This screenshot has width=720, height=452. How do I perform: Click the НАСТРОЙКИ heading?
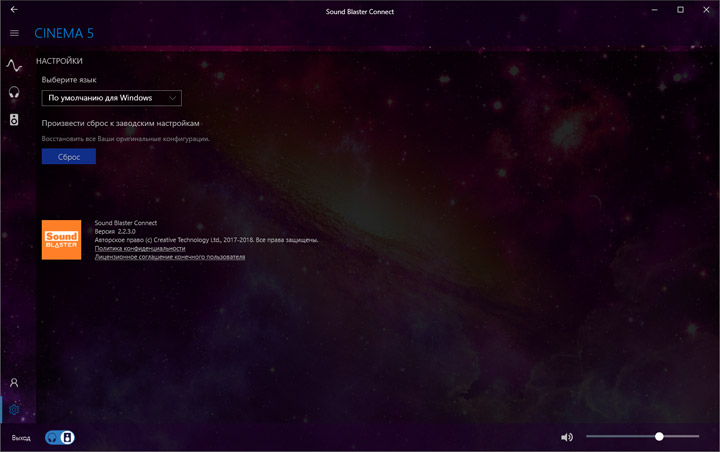coord(59,61)
